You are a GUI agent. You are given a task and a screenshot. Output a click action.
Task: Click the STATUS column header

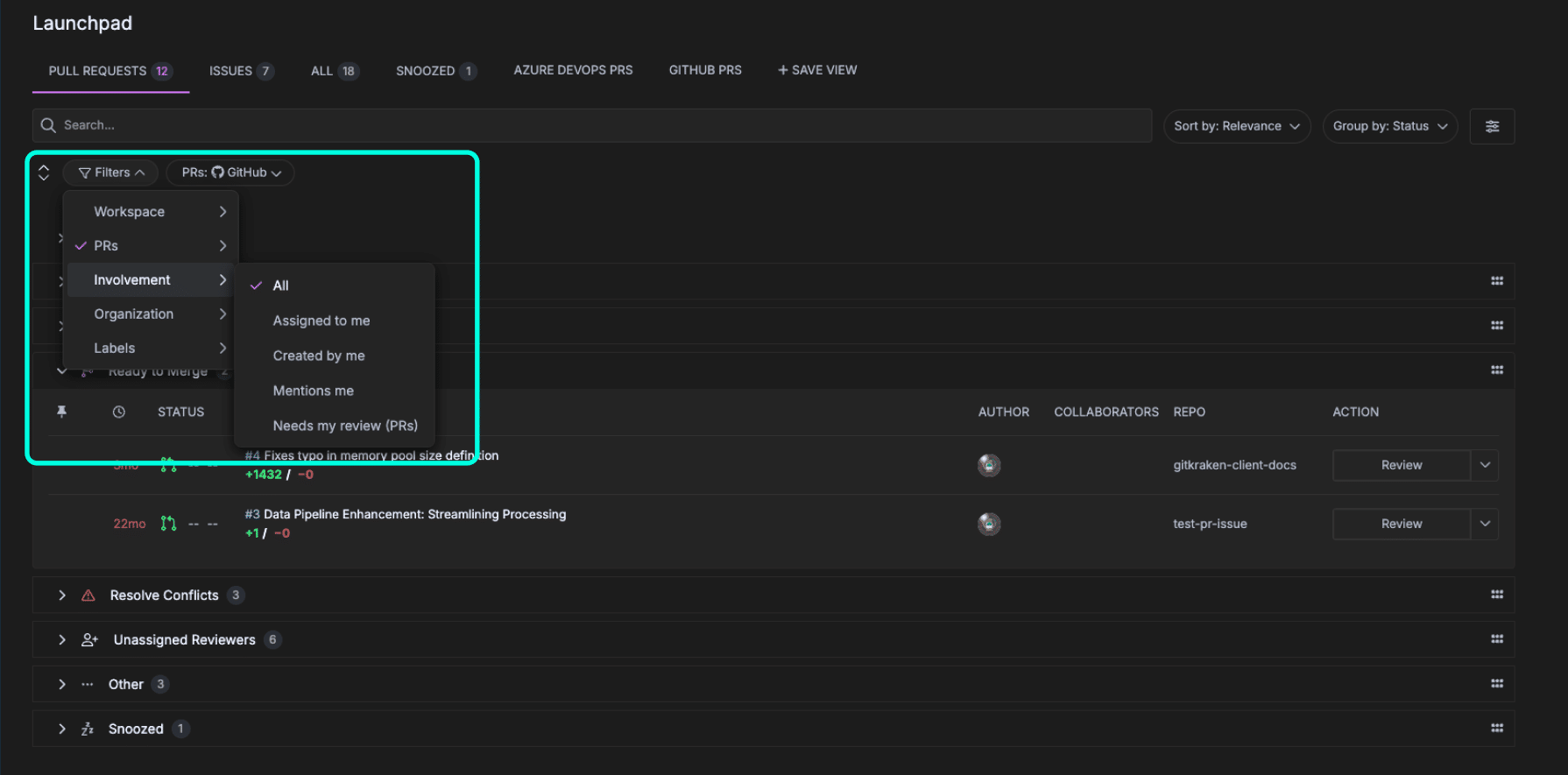pyautogui.click(x=180, y=412)
